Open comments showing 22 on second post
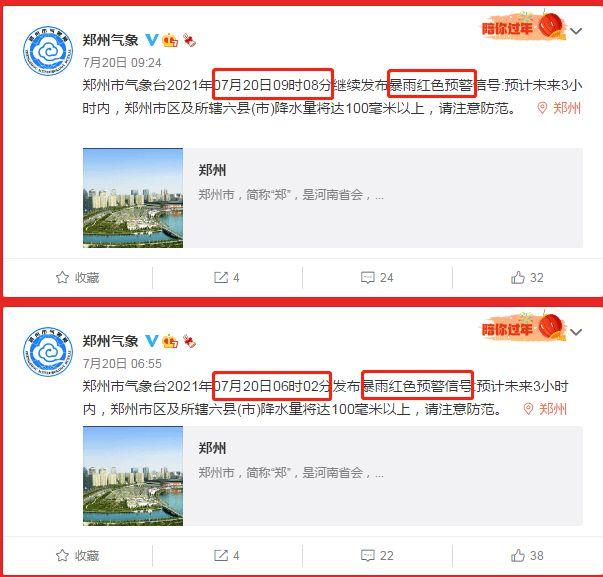 point(377,555)
